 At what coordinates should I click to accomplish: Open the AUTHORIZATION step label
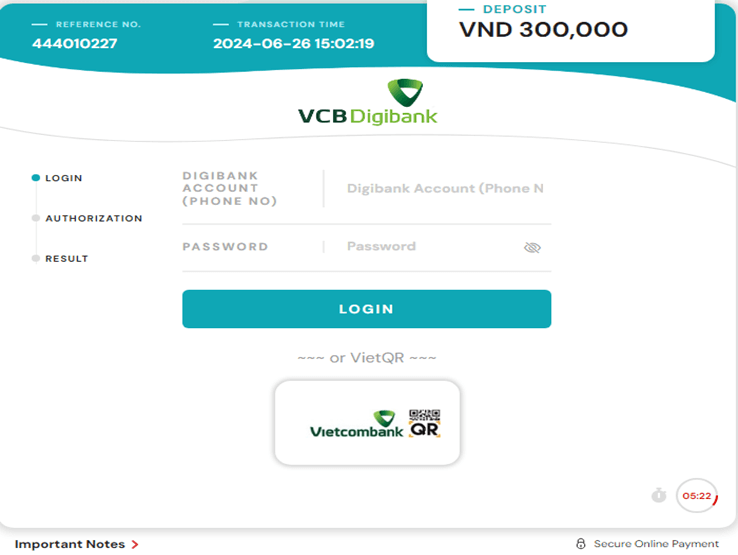[x=94, y=218]
